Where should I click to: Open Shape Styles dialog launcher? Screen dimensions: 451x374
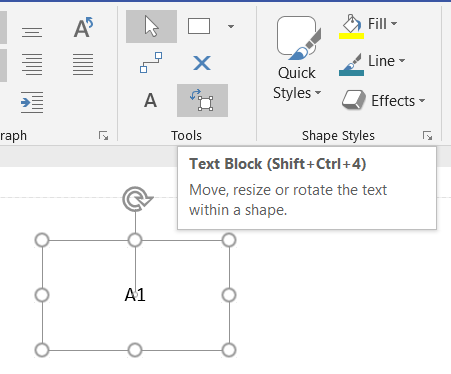click(428, 136)
